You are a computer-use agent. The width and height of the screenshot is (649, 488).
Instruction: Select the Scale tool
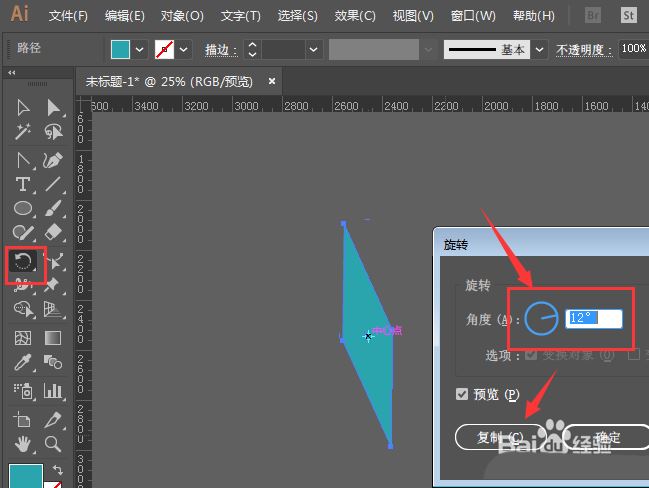click(x=55, y=261)
